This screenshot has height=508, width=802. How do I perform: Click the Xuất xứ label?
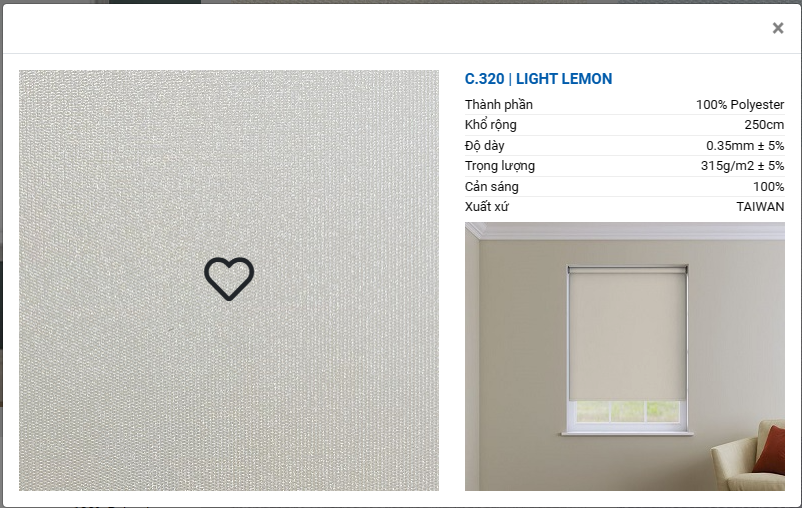coord(486,207)
